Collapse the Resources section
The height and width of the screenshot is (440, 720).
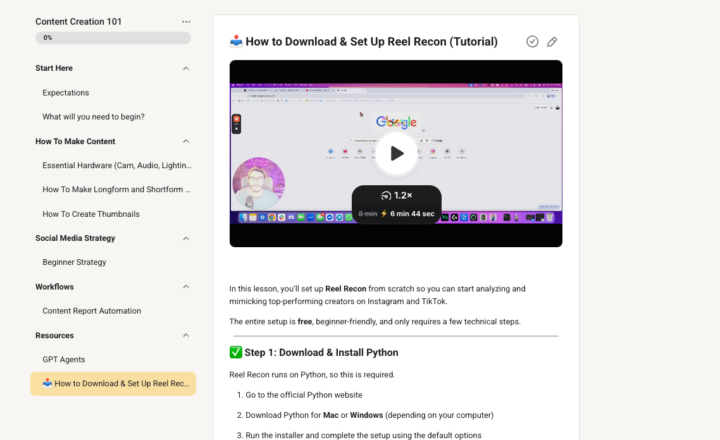click(186, 335)
